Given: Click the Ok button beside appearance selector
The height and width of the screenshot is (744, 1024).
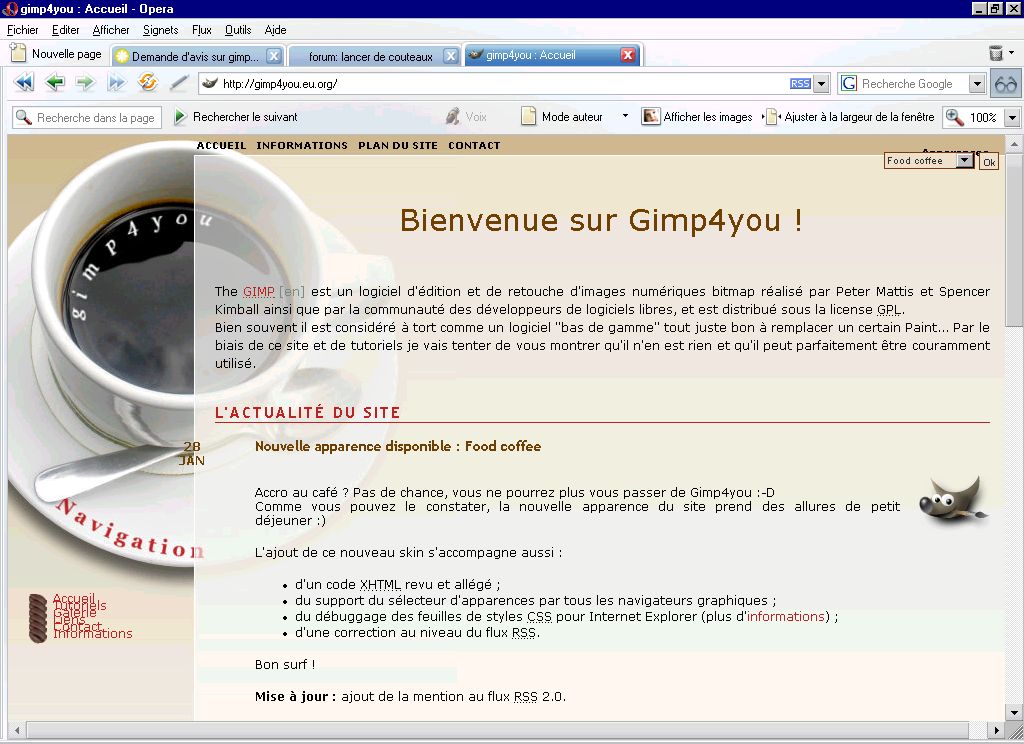Looking at the screenshot, I should point(989,162).
